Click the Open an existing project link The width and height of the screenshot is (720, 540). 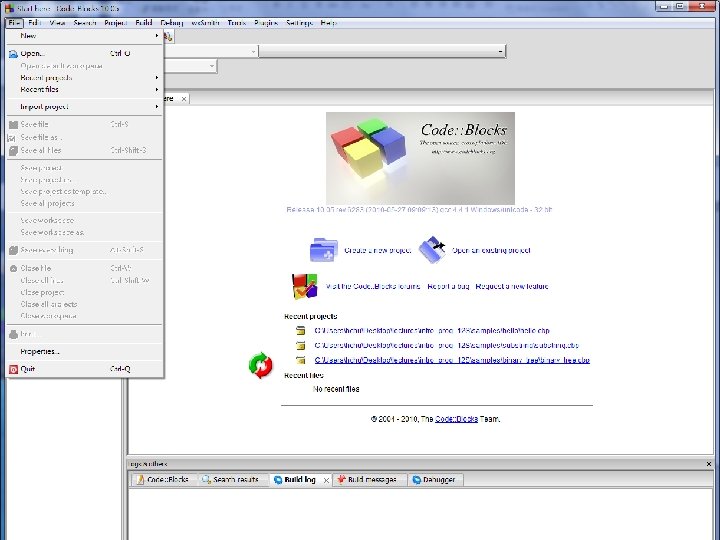point(491,250)
